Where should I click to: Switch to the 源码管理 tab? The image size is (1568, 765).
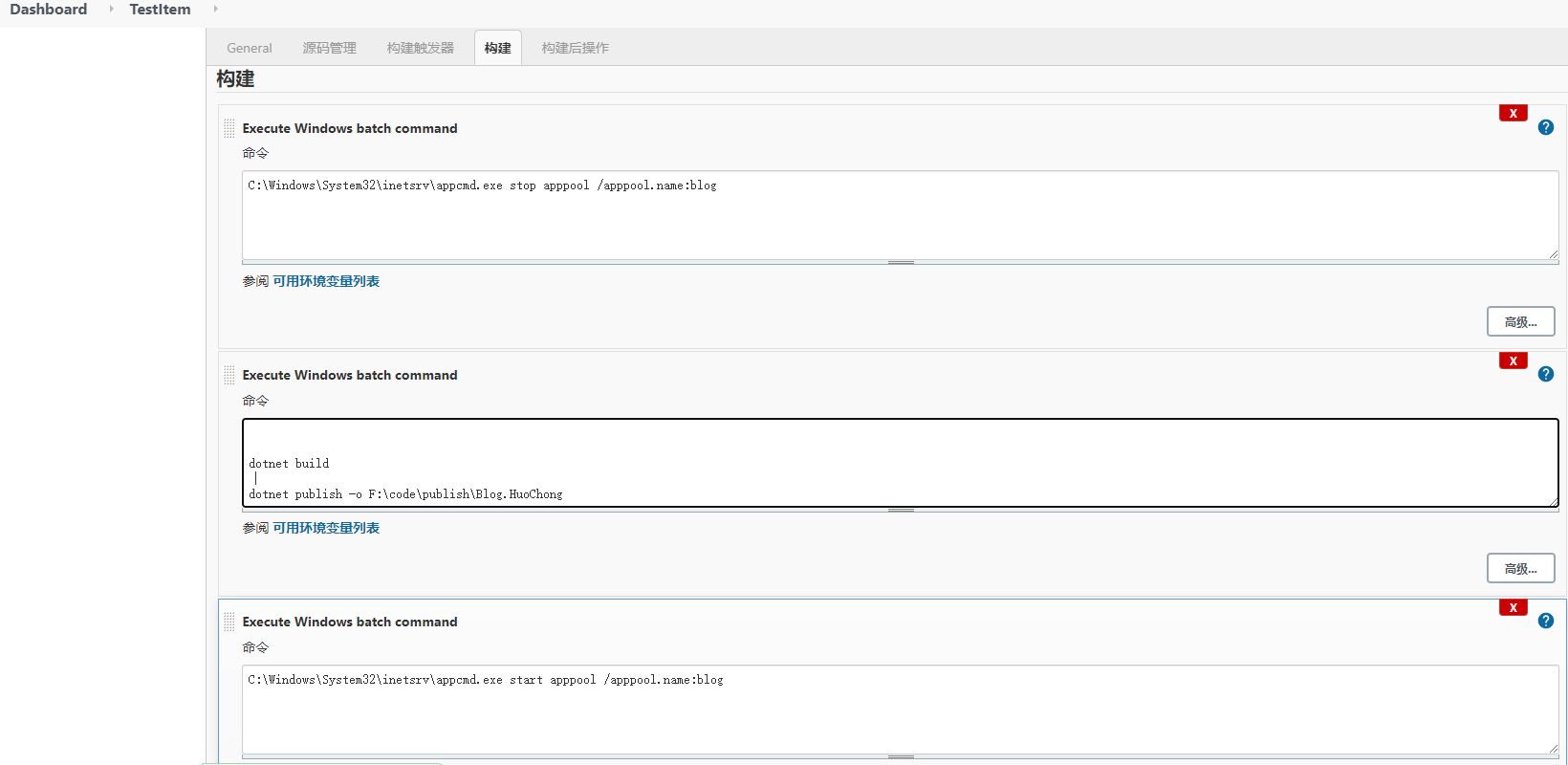point(330,48)
